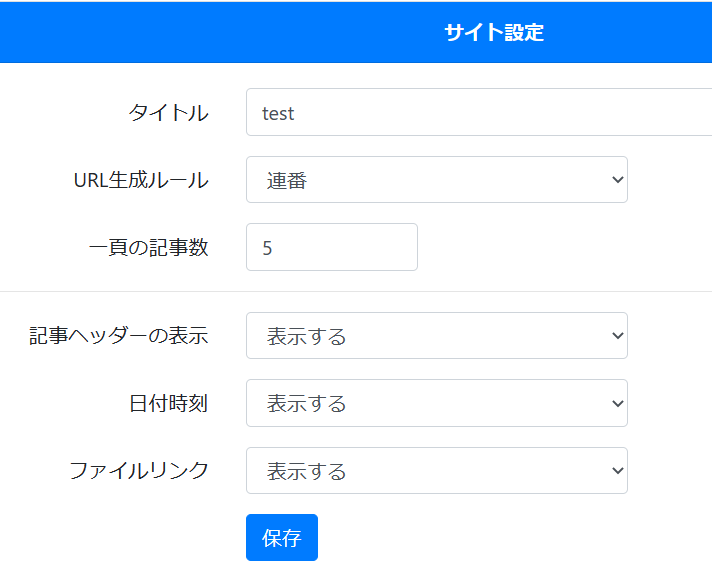Click the 連番 selected value text
Viewport: 712px width, 571px height.
287,181
